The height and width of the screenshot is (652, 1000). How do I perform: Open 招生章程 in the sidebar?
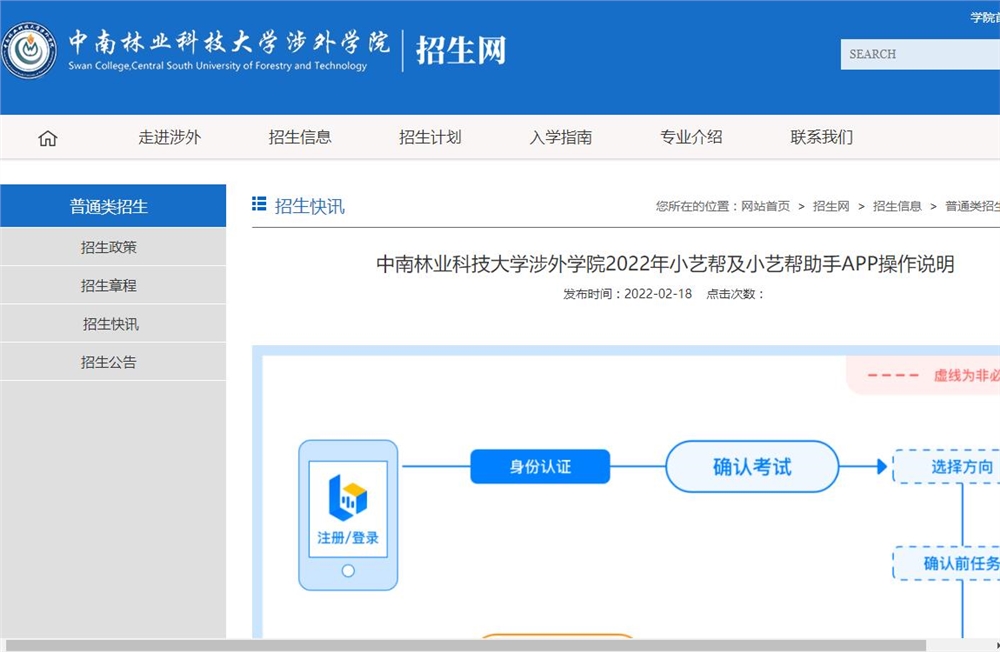pyautogui.click(x=113, y=285)
